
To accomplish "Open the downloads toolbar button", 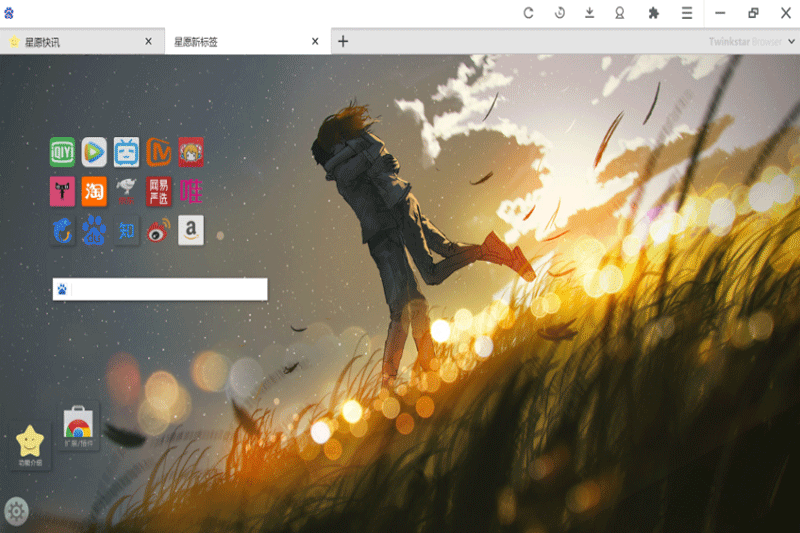I will pyautogui.click(x=590, y=13).
